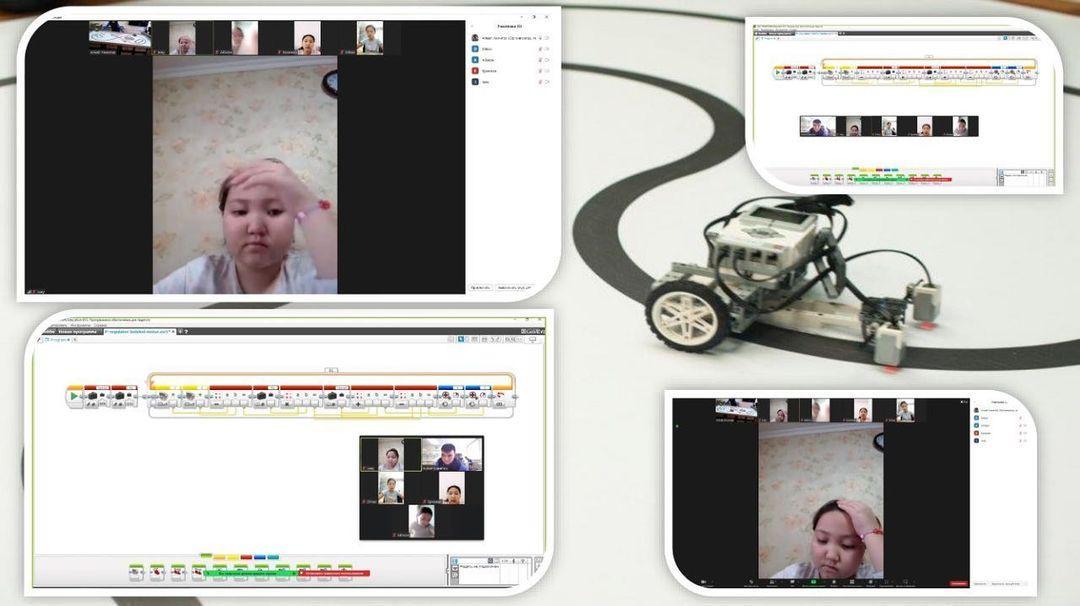
Task: Click green screen-sharing status banner over large EV3 palette
Action: coord(251,573)
